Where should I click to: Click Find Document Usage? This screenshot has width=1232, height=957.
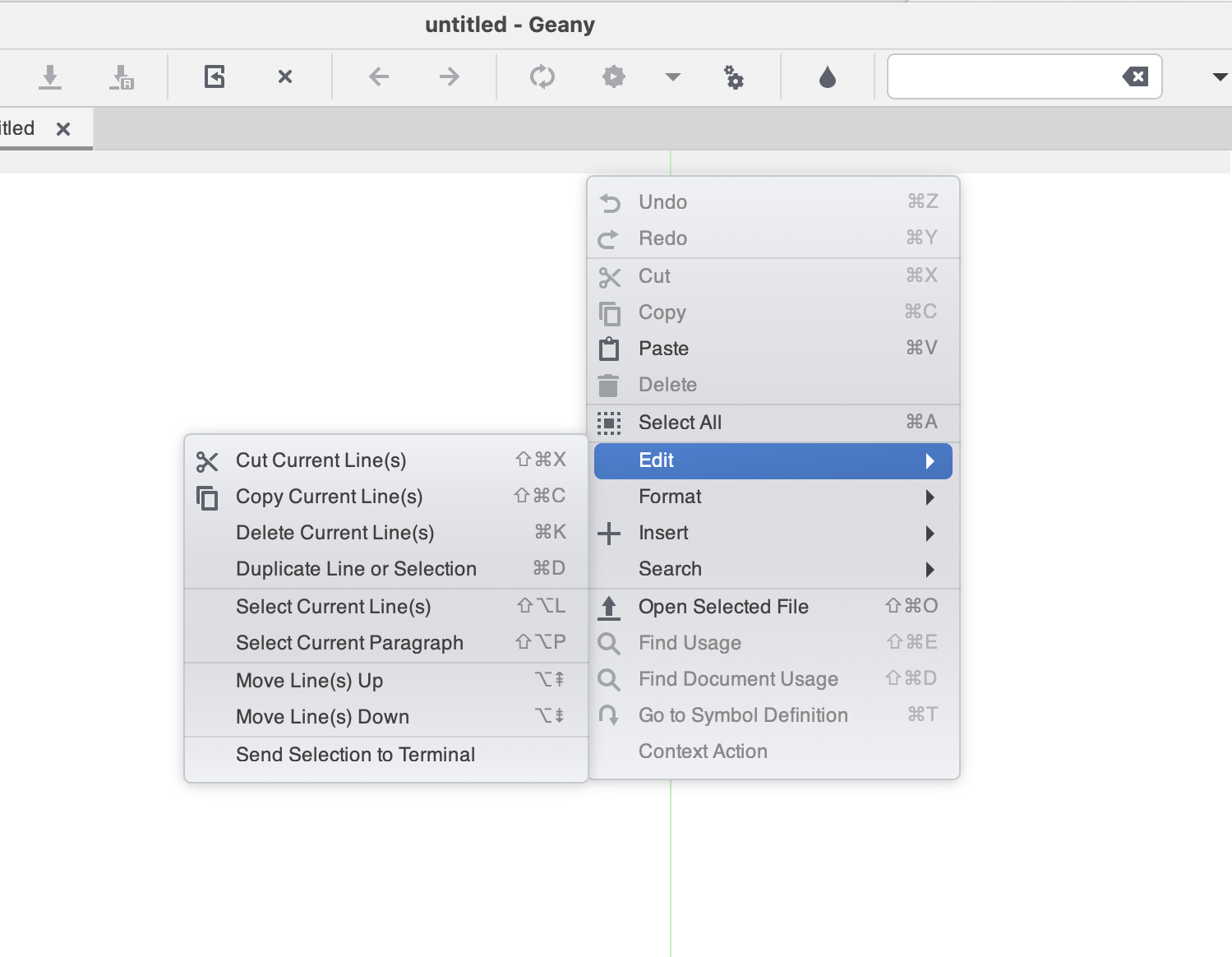(x=773, y=679)
